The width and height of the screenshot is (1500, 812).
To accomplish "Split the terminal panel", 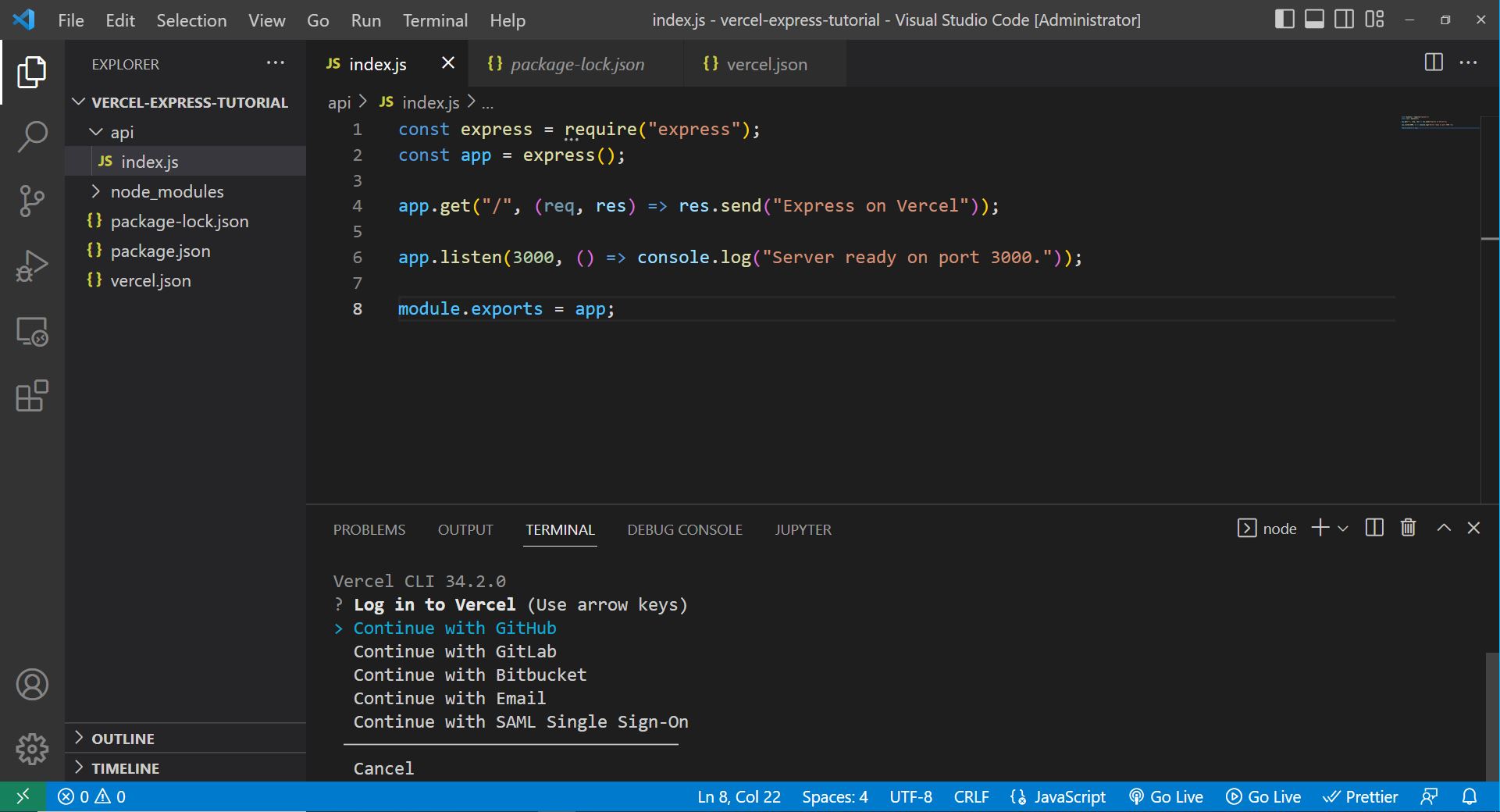I will (1374, 528).
